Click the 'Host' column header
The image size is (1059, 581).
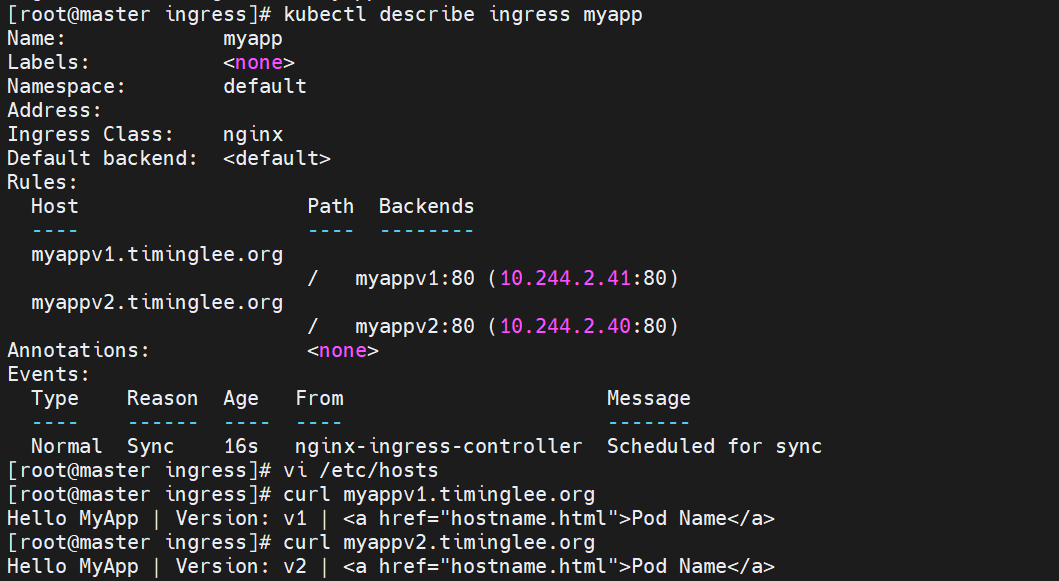[x=55, y=206]
